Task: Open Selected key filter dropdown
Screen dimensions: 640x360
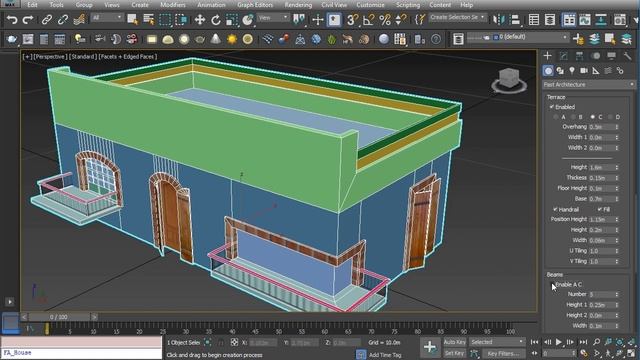Action: [x=497, y=342]
